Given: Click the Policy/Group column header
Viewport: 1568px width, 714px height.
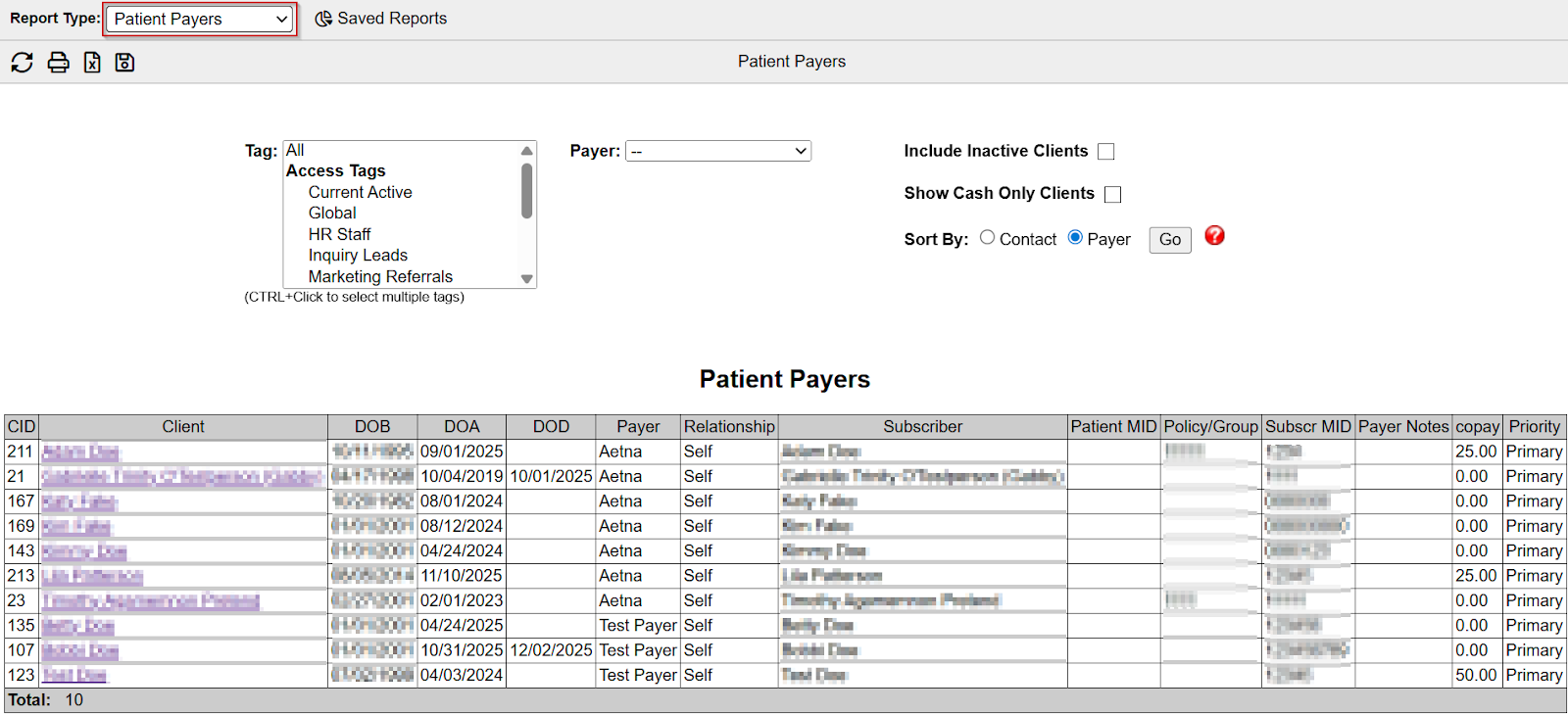Looking at the screenshot, I should point(1210,427).
